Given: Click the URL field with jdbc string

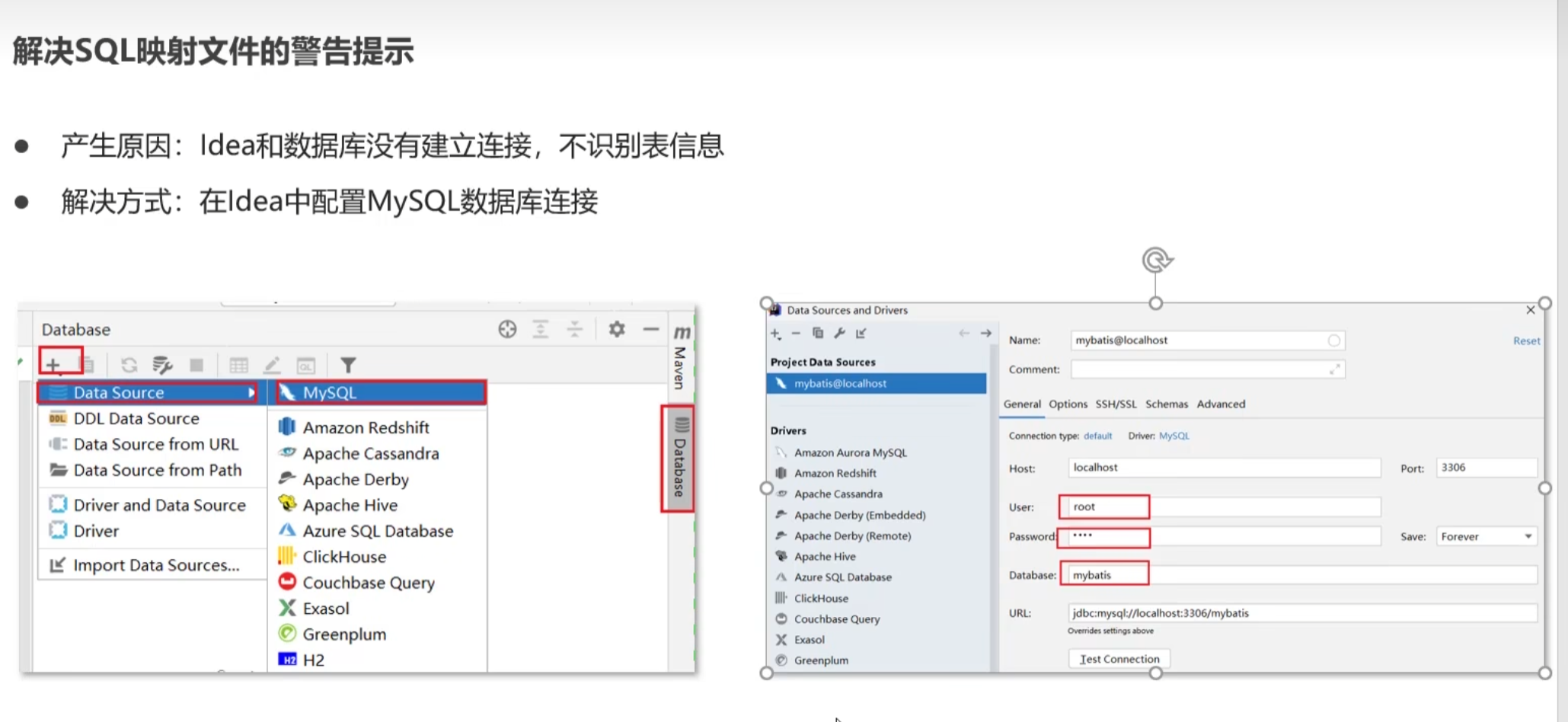Looking at the screenshot, I should (1302, 613).
